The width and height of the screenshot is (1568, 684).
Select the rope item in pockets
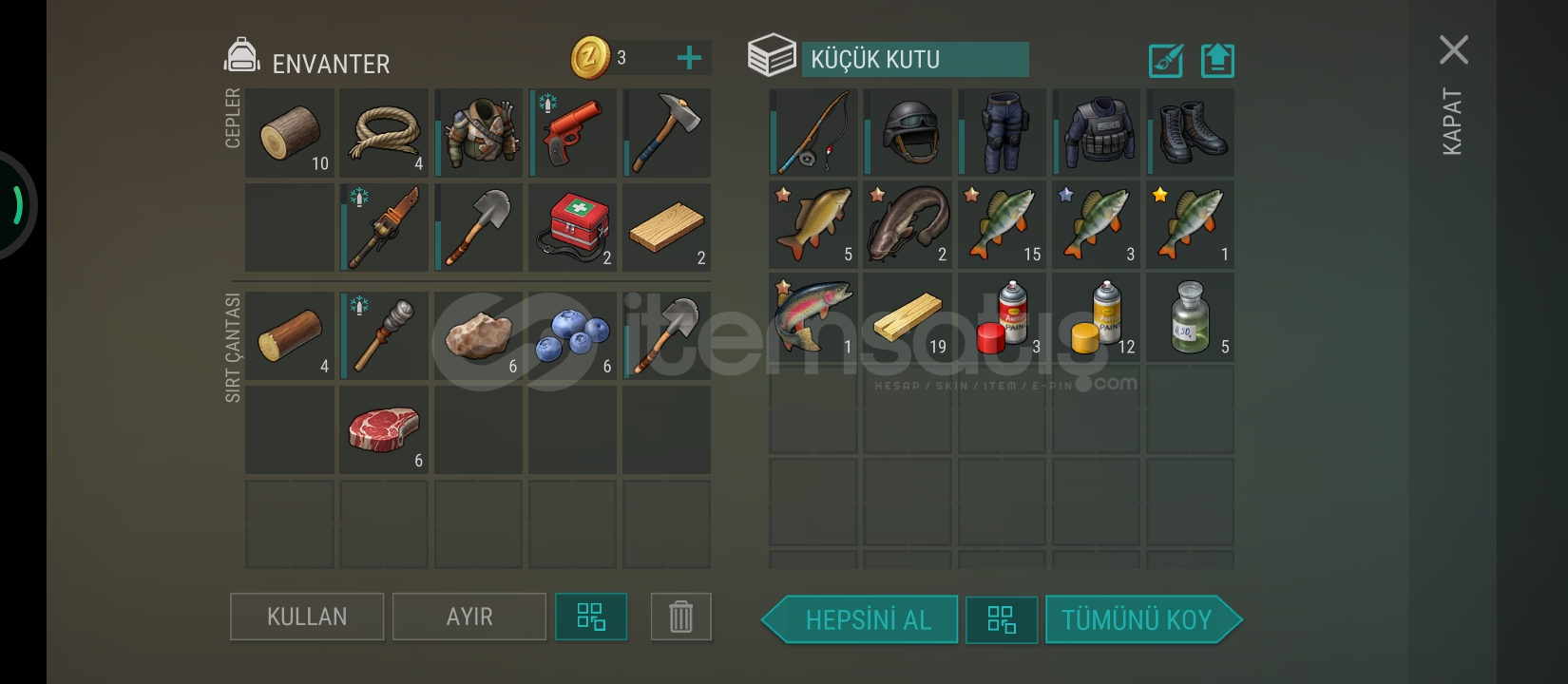point(384,133)
